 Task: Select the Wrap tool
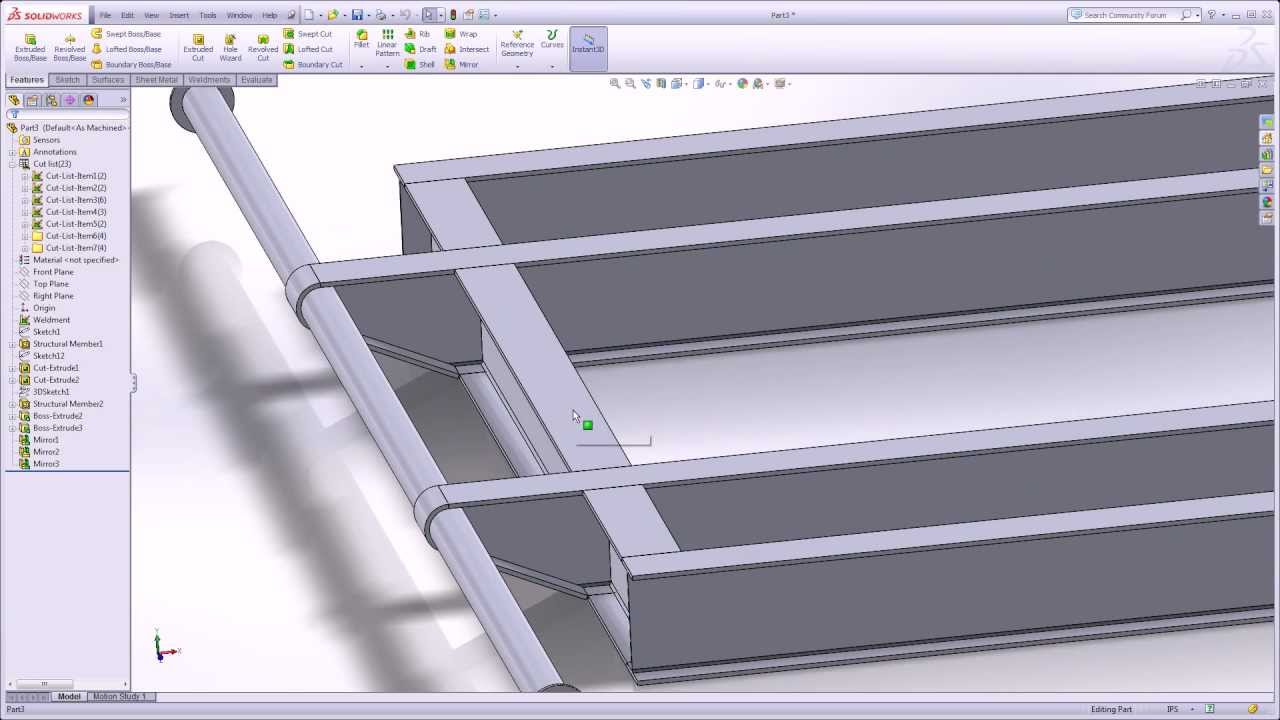tap(461, 34)
